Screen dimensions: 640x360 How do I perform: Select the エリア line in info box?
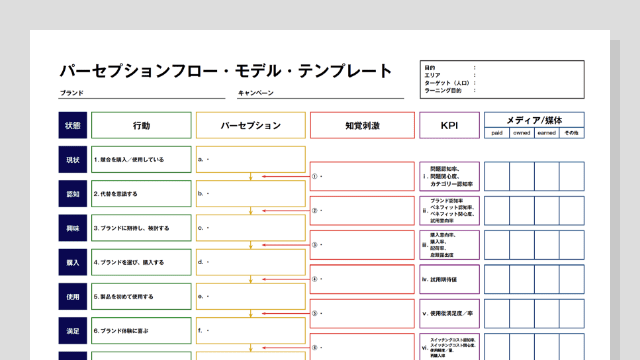point(450,75)
